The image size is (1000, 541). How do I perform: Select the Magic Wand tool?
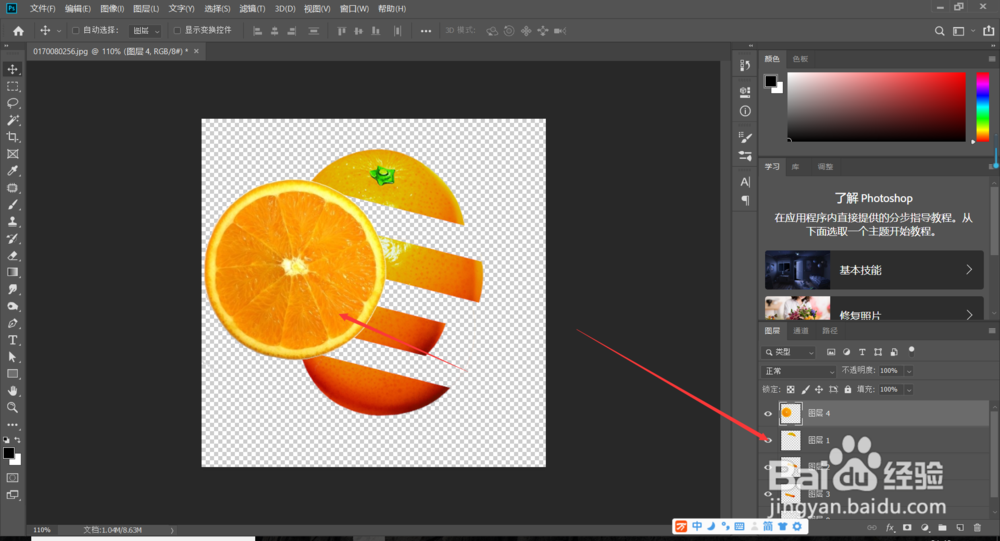click(12, 120)
